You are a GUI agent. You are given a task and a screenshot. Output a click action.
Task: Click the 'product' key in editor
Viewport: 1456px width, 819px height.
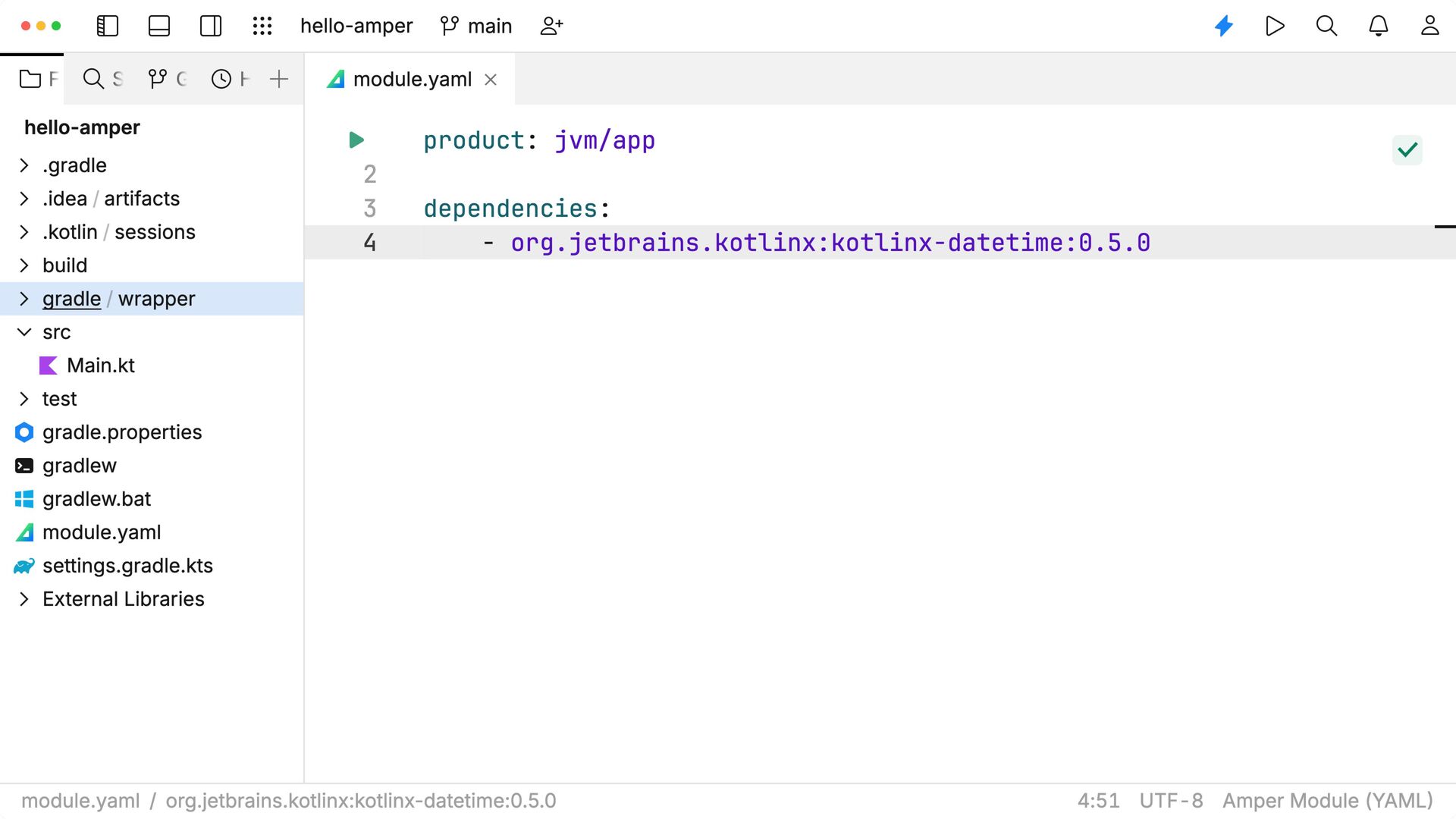474,140
